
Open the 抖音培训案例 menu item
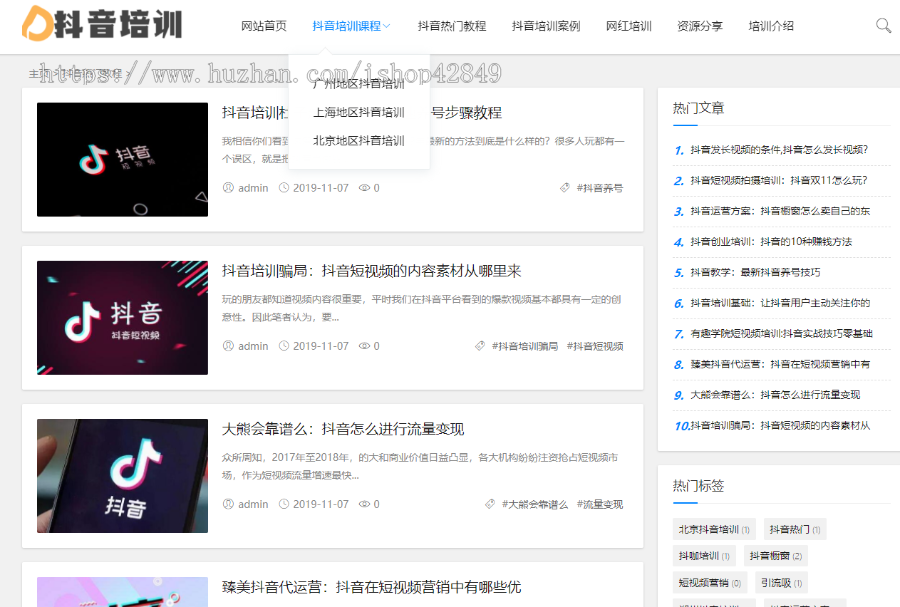(546, 26)
